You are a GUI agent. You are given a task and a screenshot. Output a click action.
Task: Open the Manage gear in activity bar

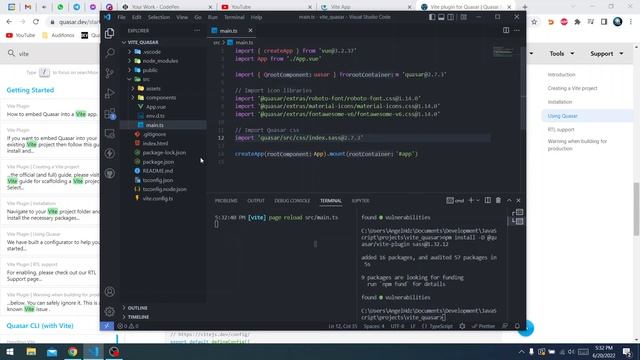[x=109, y=311]
